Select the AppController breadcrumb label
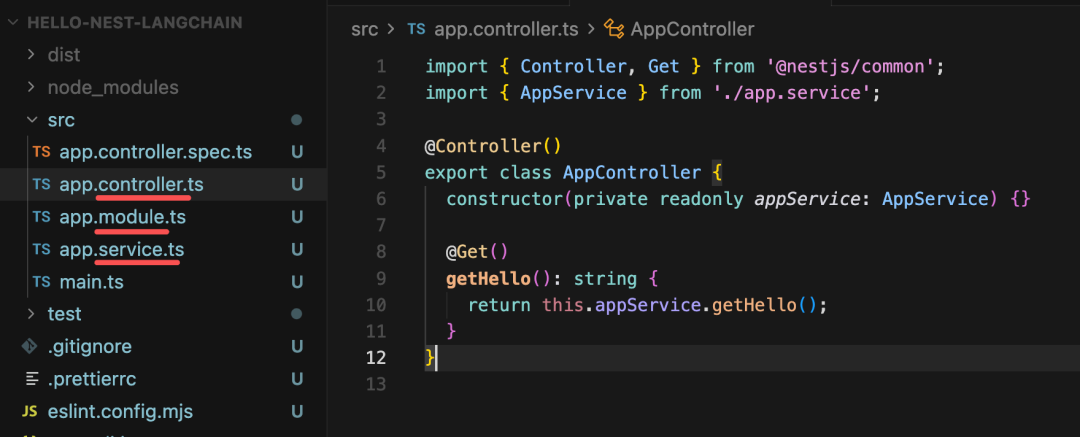The height and width of the screenshot is (437, 1080). (x=692, y=29)
